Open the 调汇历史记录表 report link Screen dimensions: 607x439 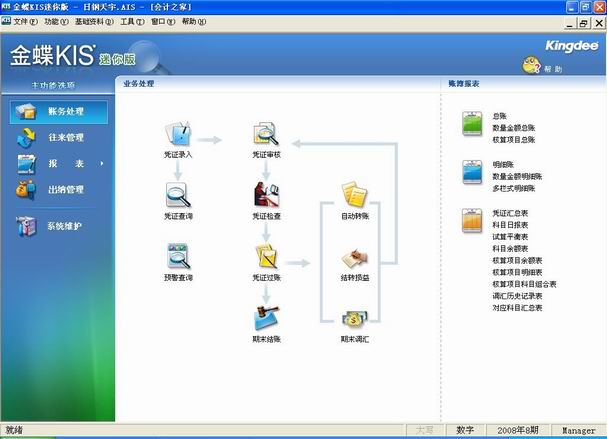(x=517, y=296)
